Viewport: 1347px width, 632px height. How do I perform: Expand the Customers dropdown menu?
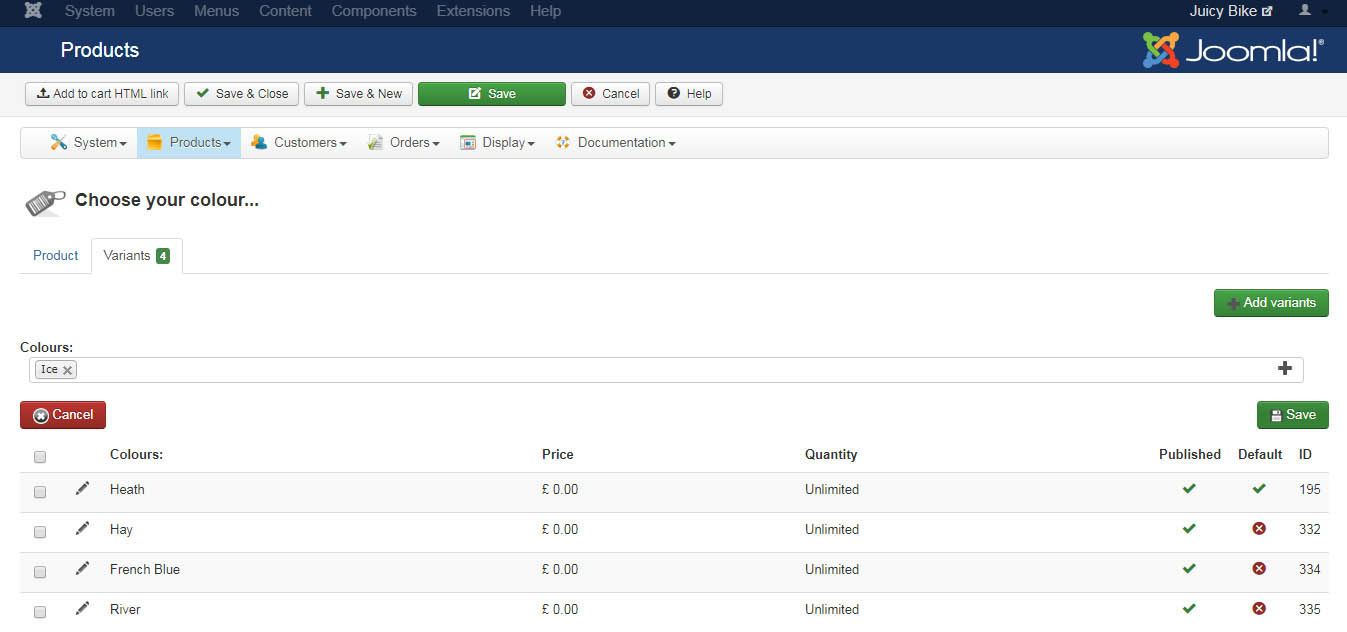click(x=298, y=143)
